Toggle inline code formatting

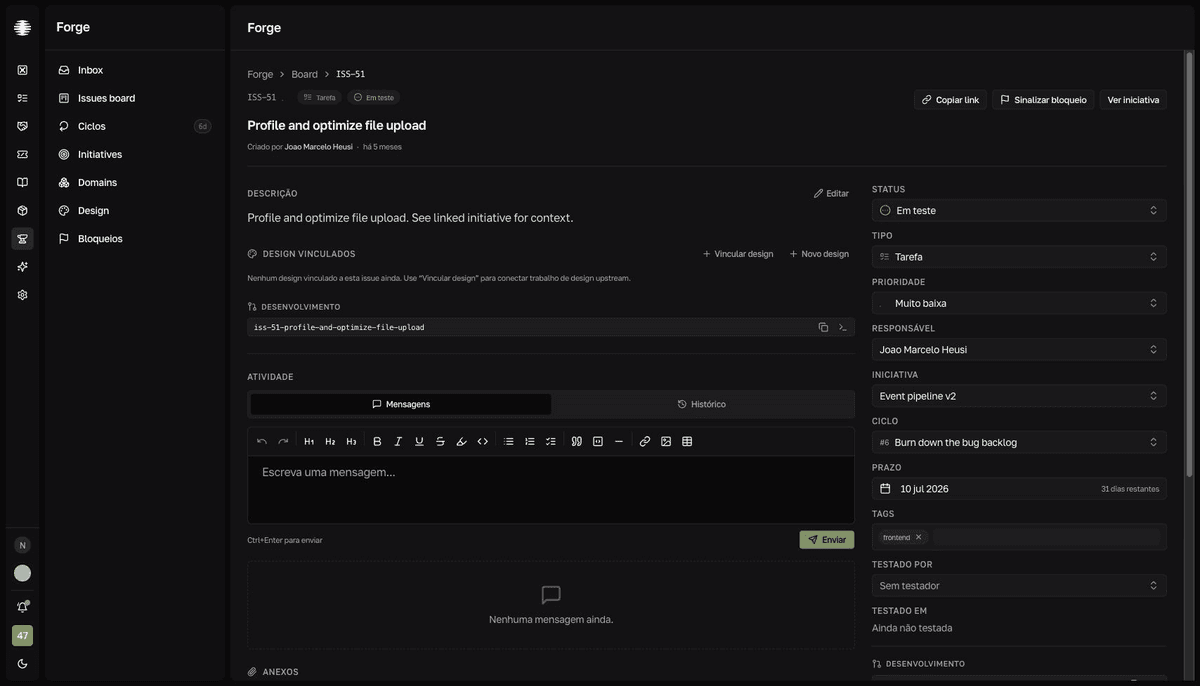(482, 441)
